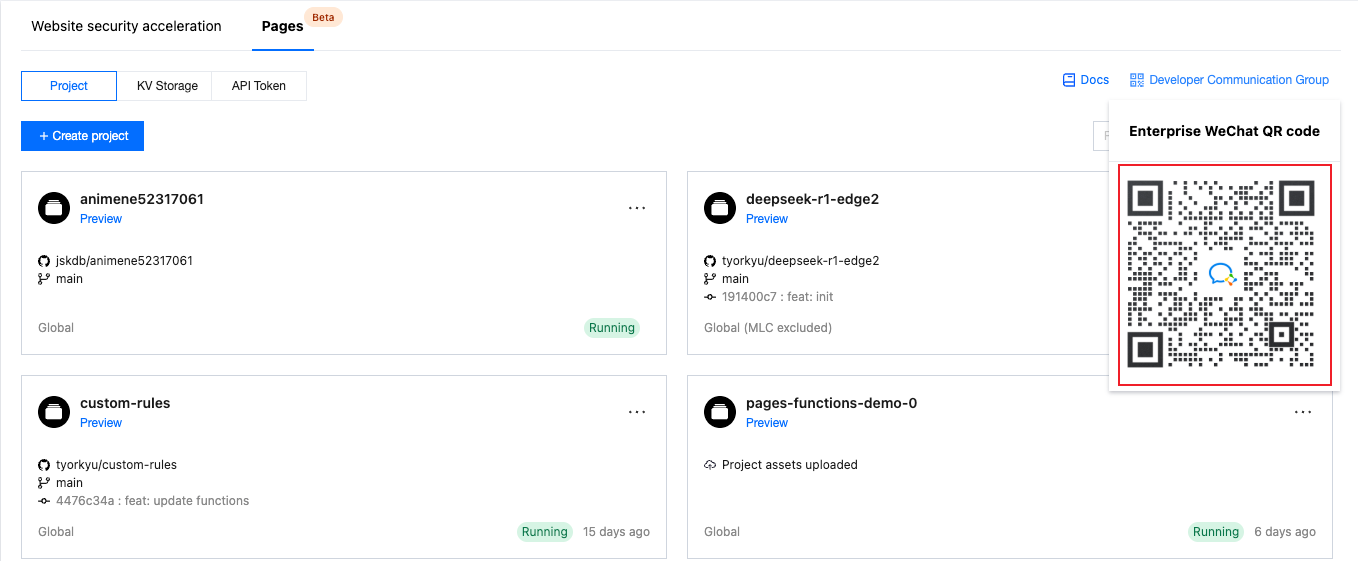Click the animene52317061 project avatar icon
This screenshot has height=561, width=1358.
[x=54, y=208]
